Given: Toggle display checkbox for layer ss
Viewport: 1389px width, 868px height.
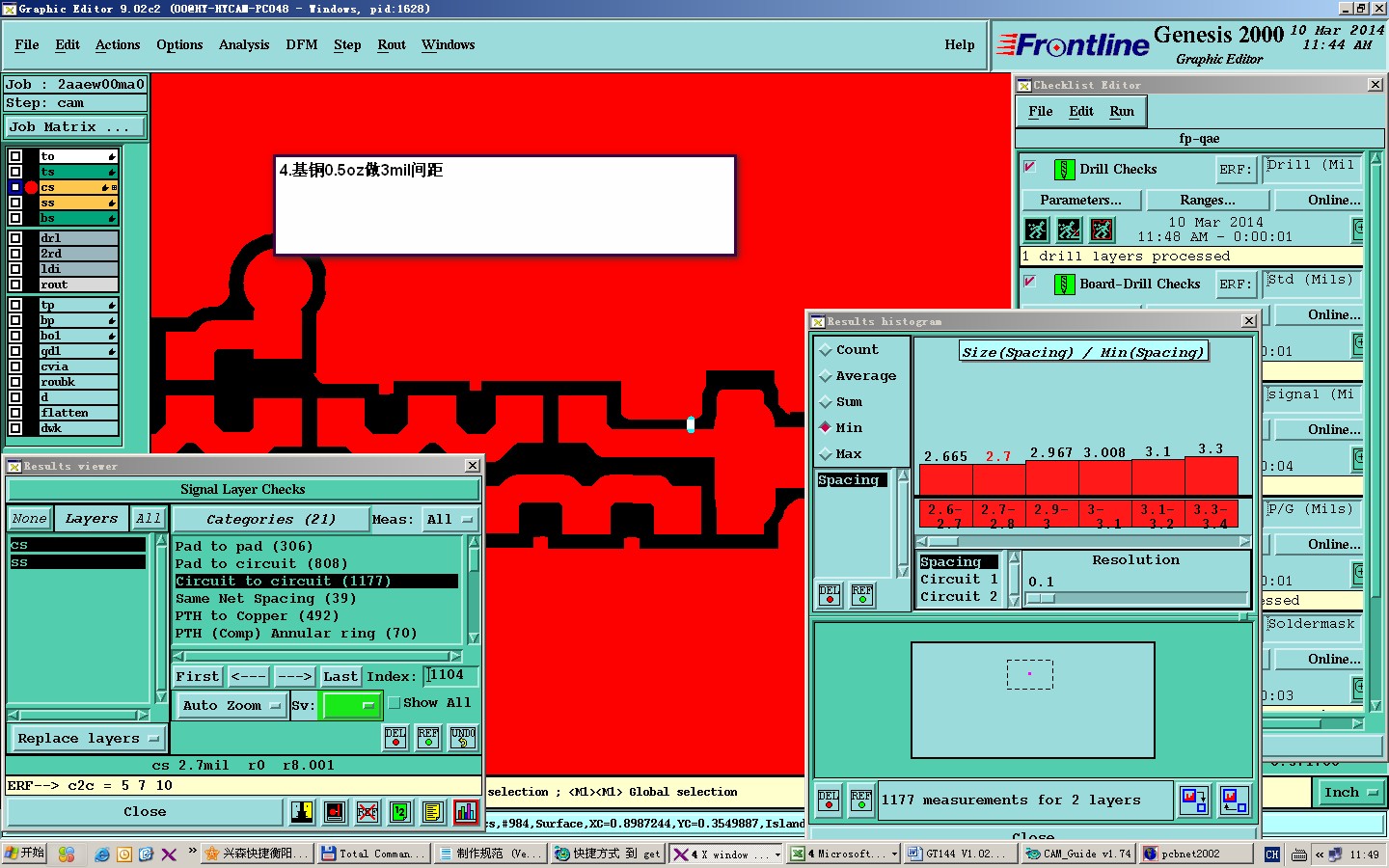Looking at the screenshot, I should click(x=15, y=203).
